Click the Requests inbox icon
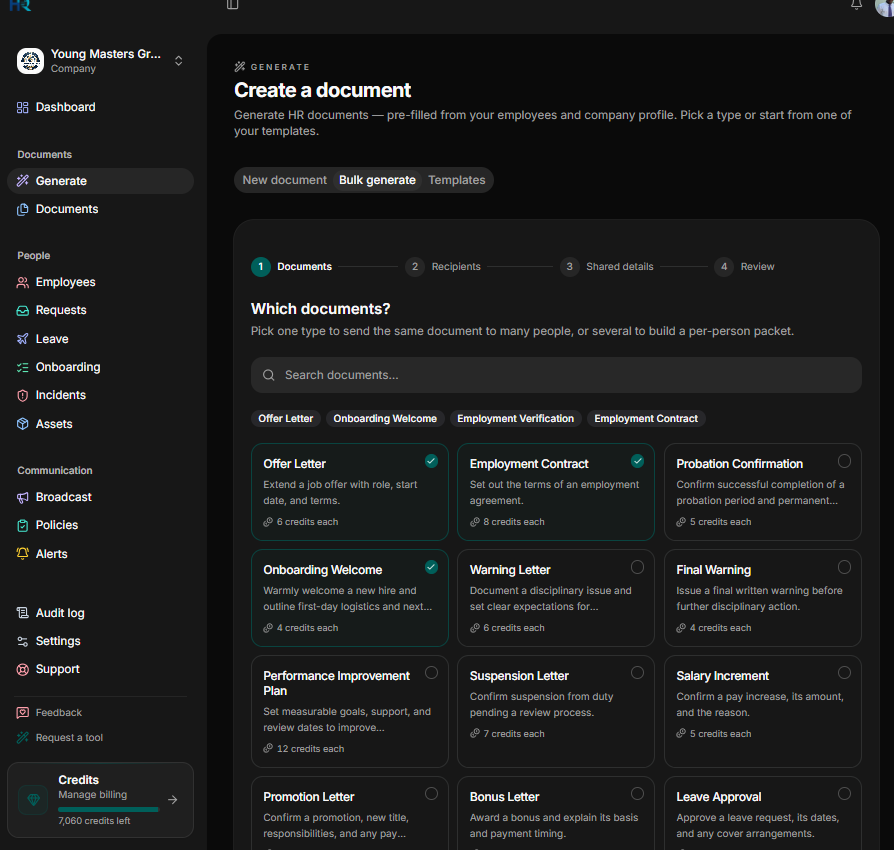Image resolution: width=894 pixels, height=850 pixels. click(22, 310)
